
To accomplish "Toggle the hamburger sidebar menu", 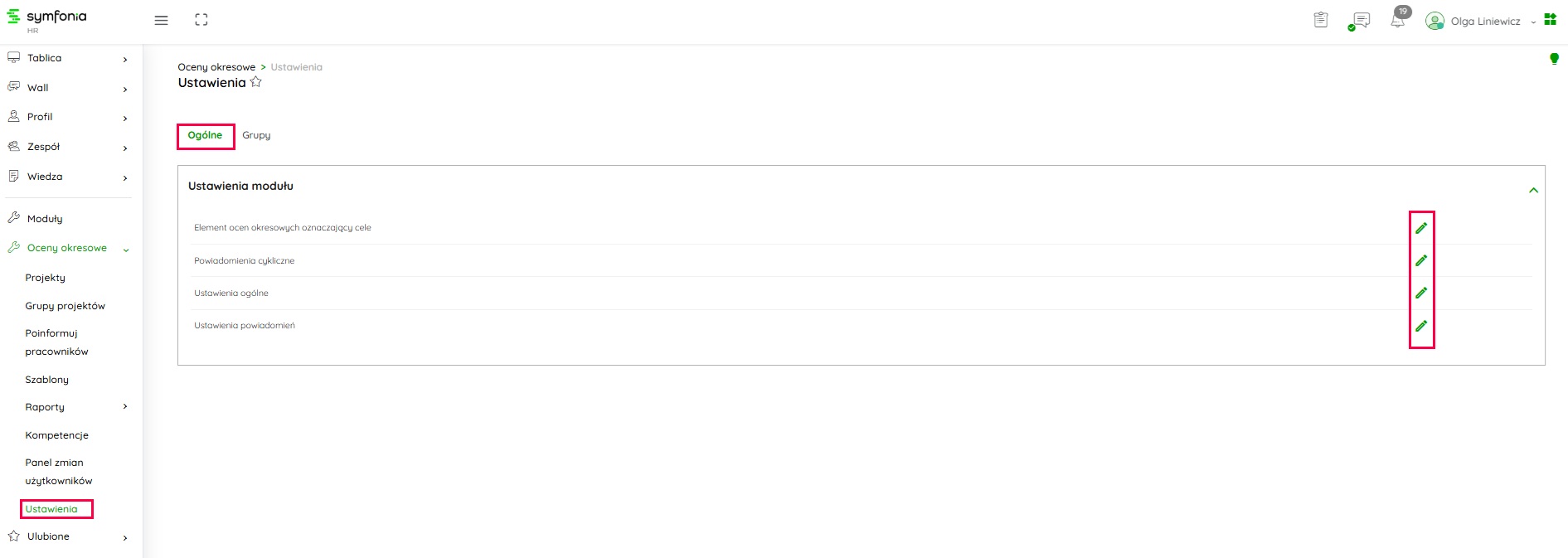I will point(161,21).
